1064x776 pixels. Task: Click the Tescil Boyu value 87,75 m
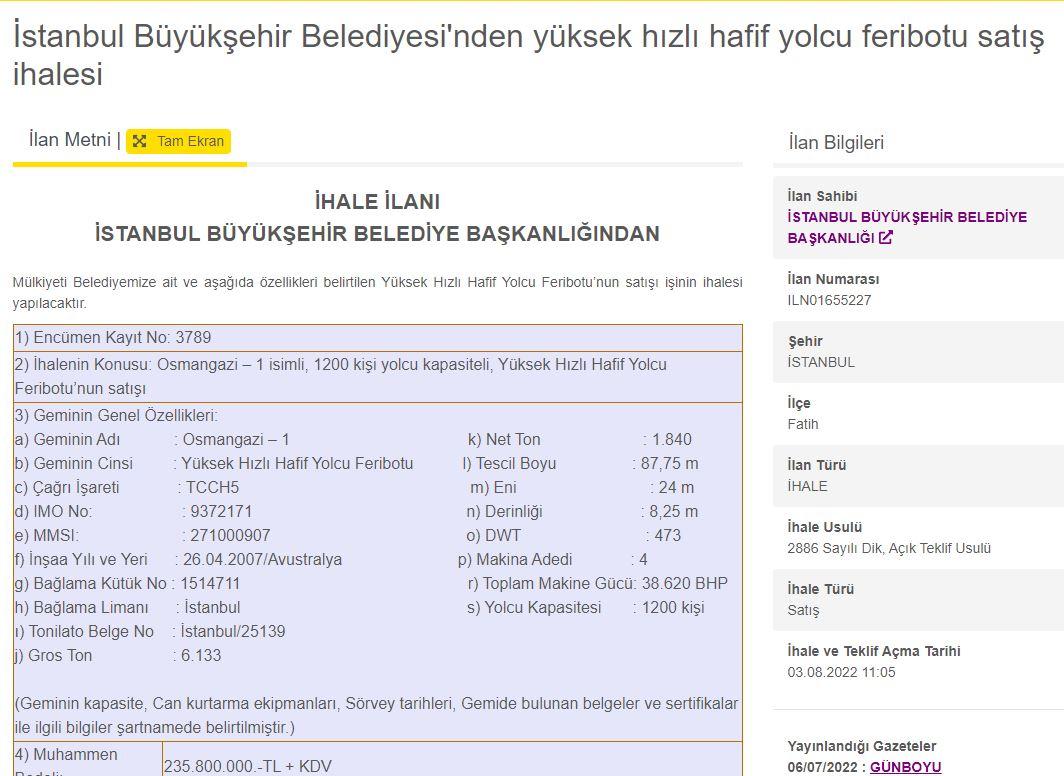click(x=670, y=463)
